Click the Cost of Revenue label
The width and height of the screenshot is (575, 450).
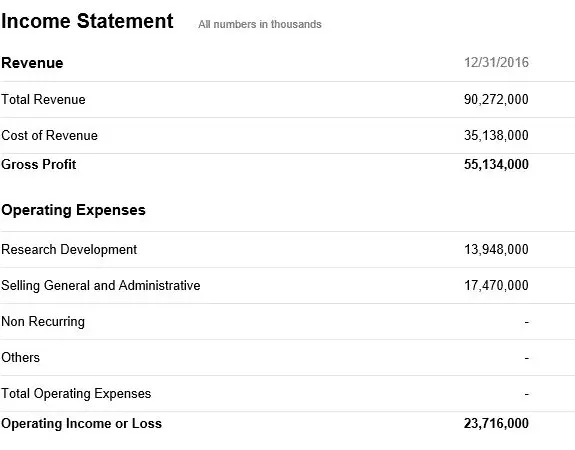pyautogui.click(x=50, y=135)
